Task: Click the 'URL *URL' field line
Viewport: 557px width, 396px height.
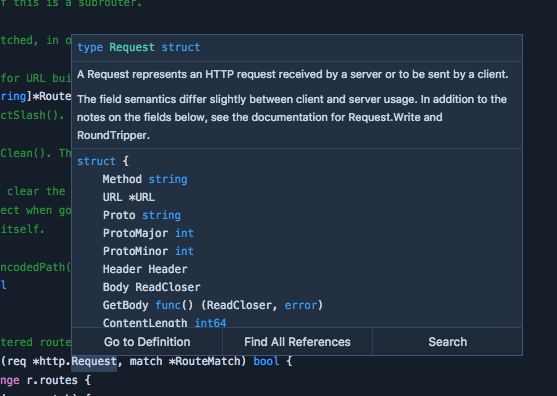Action: pos(129,197)
